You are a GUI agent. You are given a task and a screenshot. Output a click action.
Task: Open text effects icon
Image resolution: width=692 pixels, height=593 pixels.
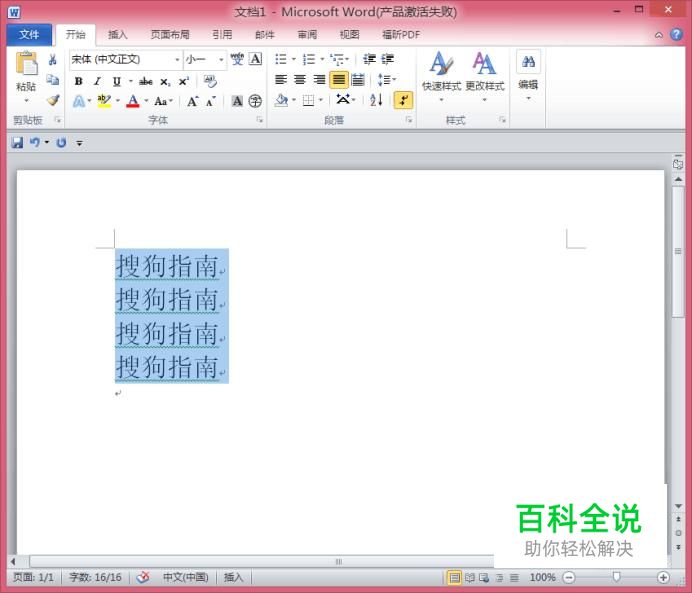79,101
